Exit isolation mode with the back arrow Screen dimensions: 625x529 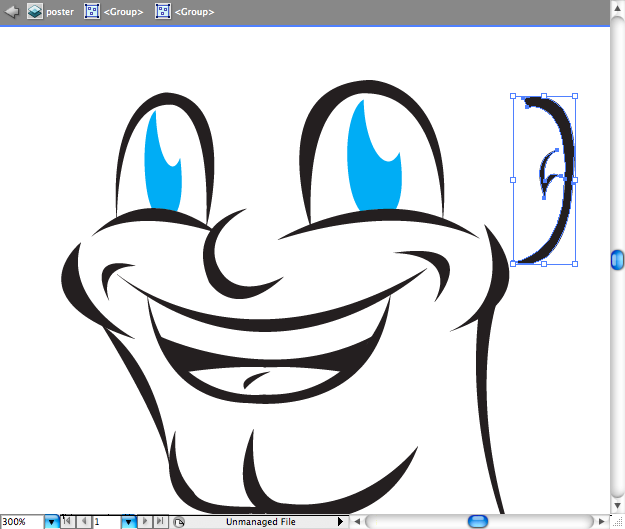(x=12, y=11)
